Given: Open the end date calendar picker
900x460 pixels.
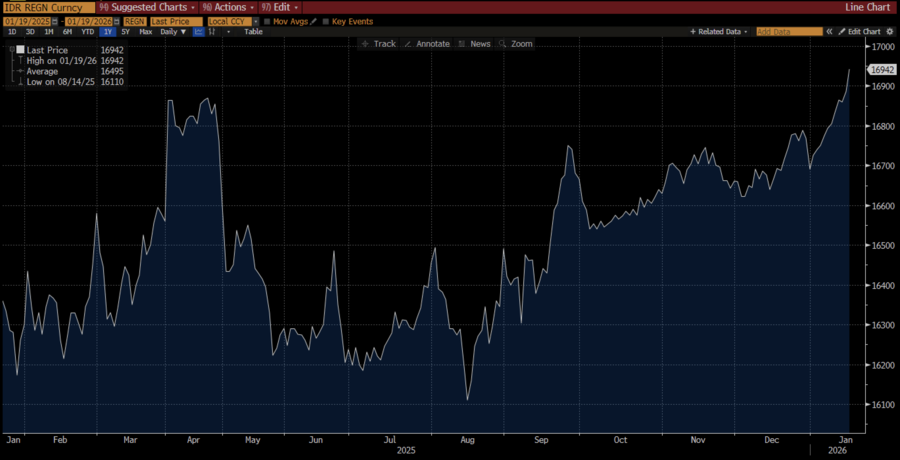Looking at the screenshot, I should click(117, 20).
